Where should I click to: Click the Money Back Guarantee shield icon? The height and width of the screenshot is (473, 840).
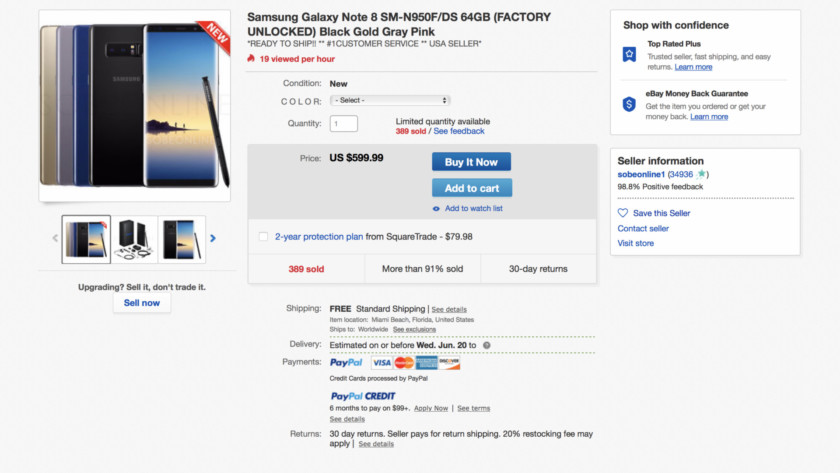click(x=629, y=104)
